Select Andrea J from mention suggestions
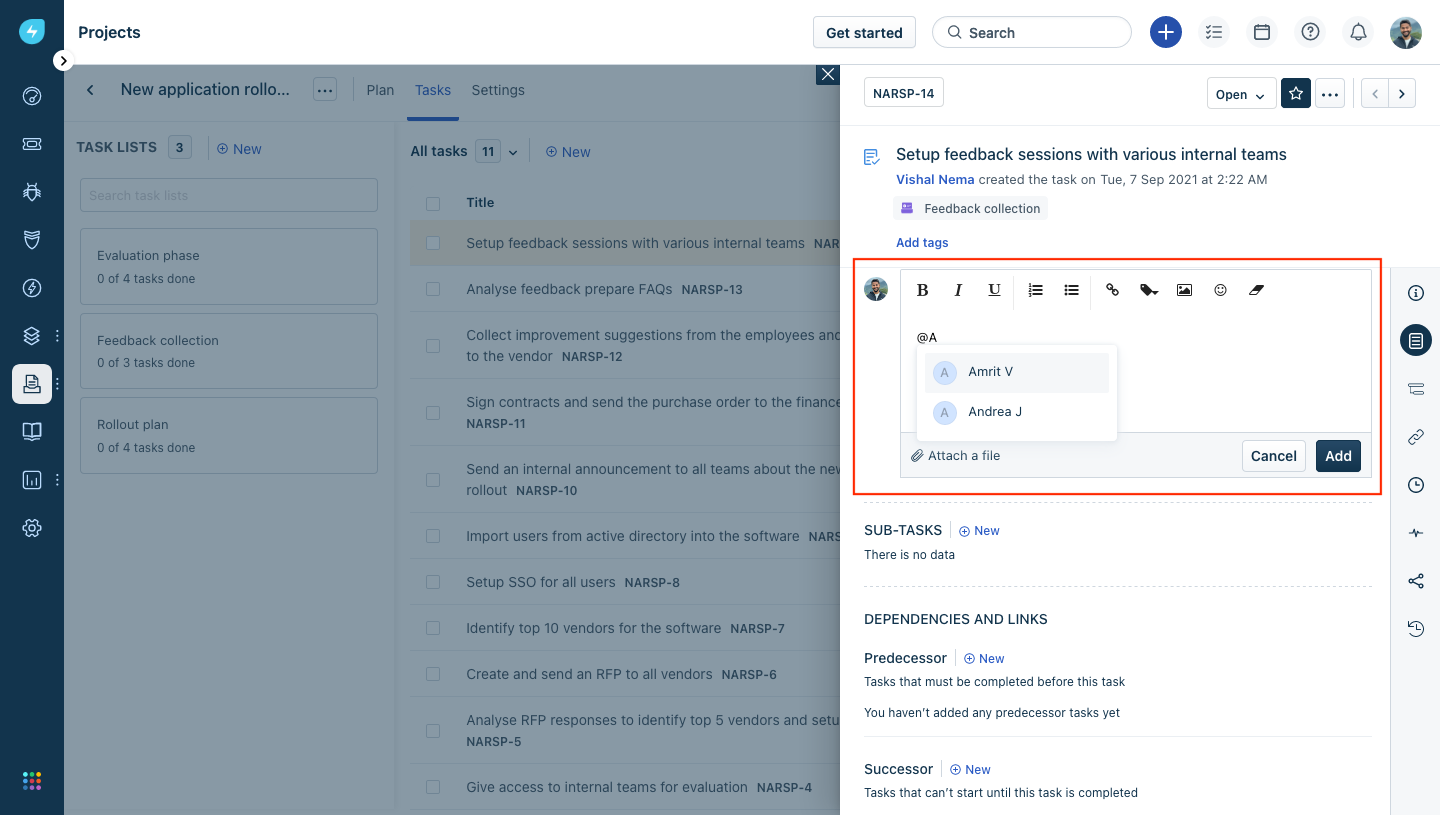 pos(1016,412)
